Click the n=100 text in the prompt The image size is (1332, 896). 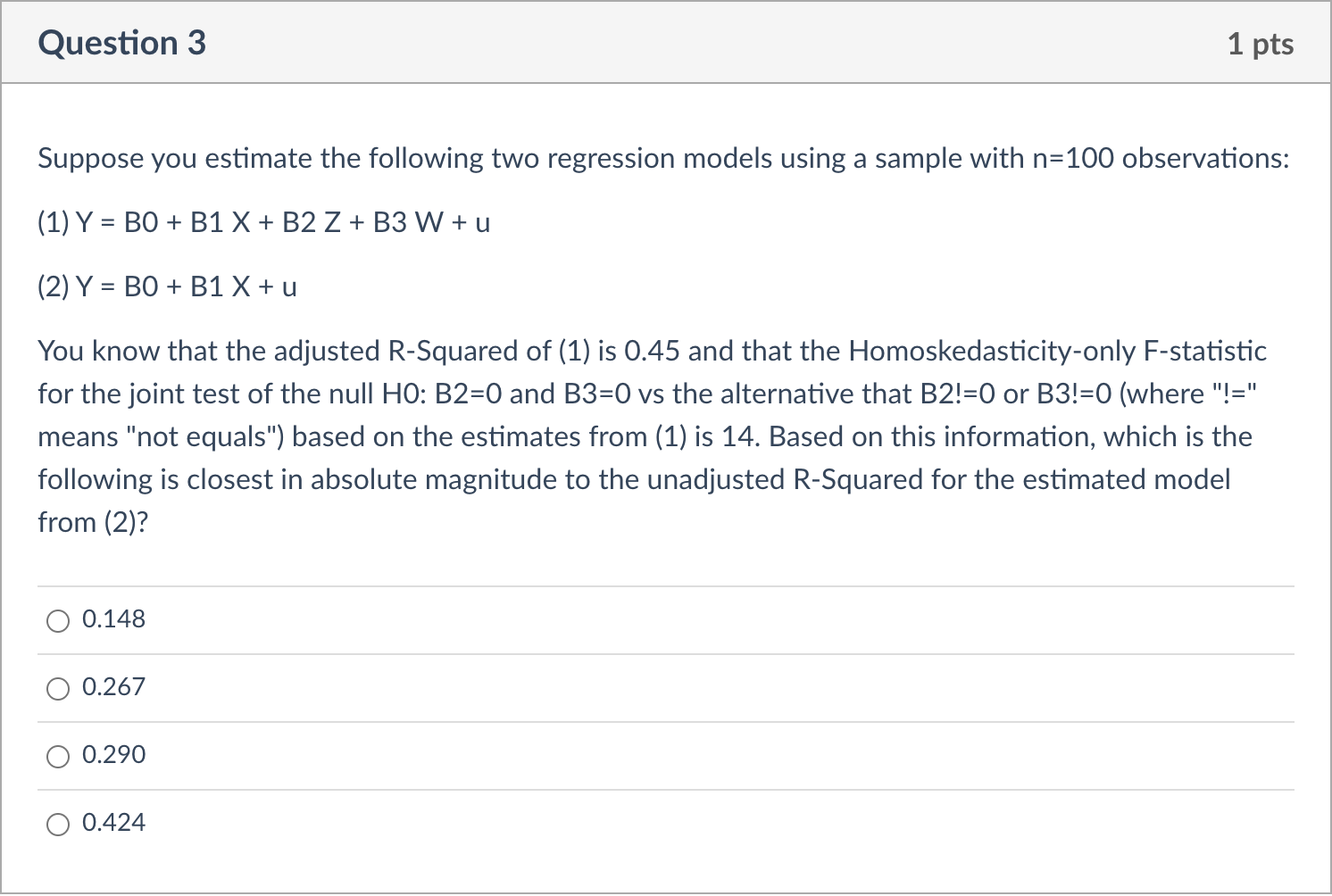click(1073, 158)
